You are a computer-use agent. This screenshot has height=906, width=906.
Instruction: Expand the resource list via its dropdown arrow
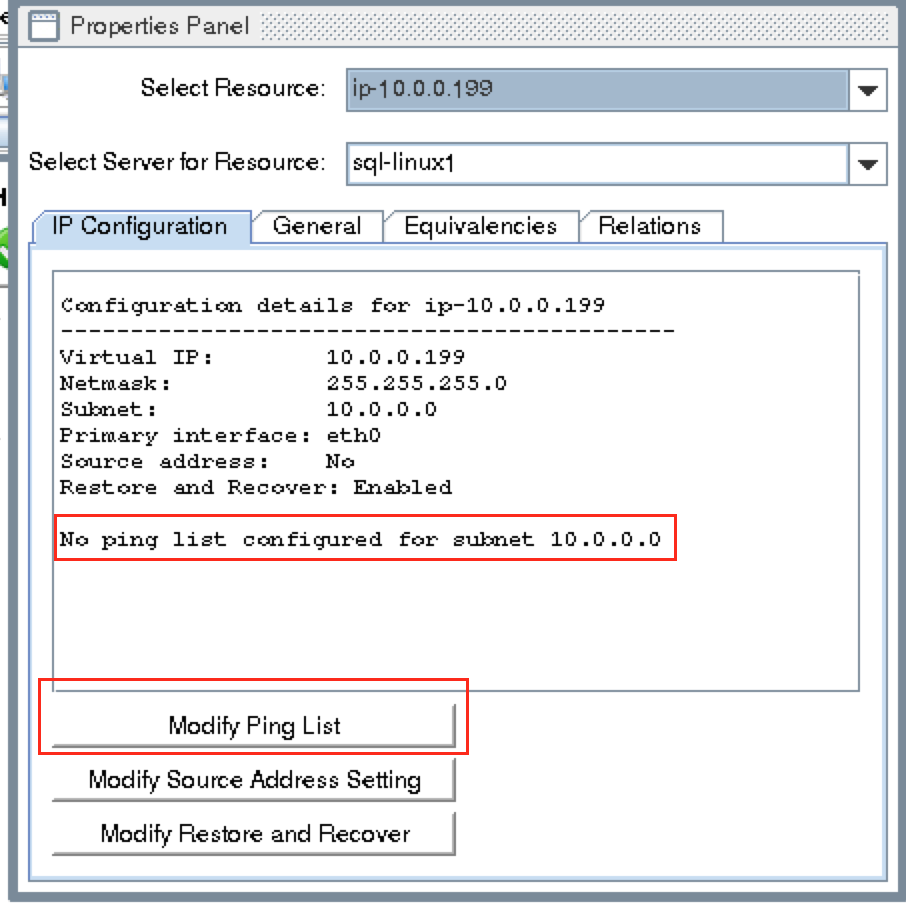point(868,89)
